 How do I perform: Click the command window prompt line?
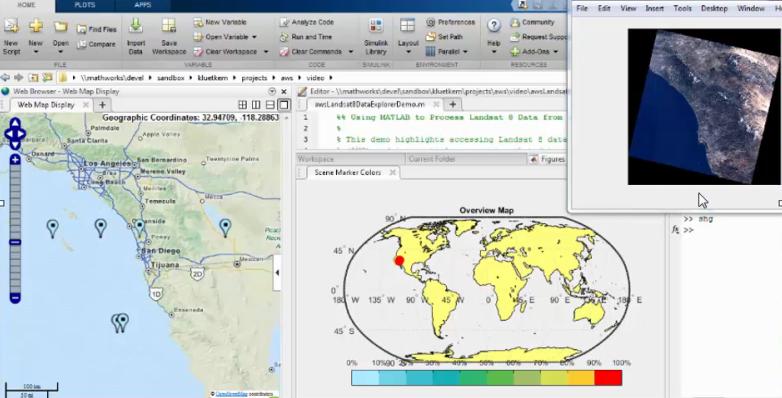[688, 230]
